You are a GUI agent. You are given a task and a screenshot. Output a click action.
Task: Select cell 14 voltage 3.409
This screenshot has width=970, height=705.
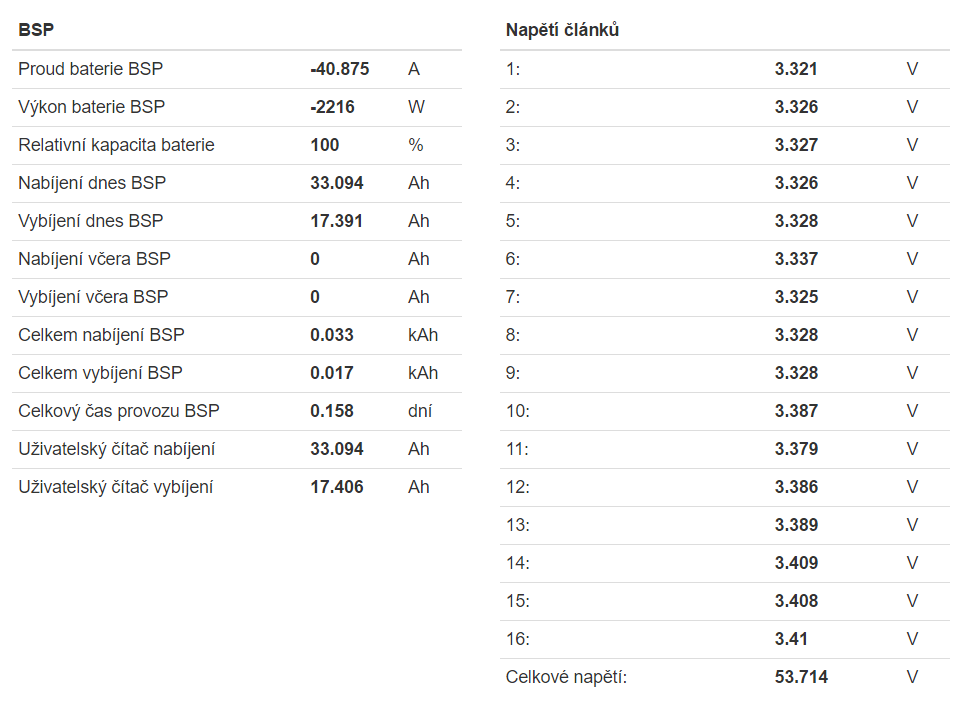(x=796, y=563)
